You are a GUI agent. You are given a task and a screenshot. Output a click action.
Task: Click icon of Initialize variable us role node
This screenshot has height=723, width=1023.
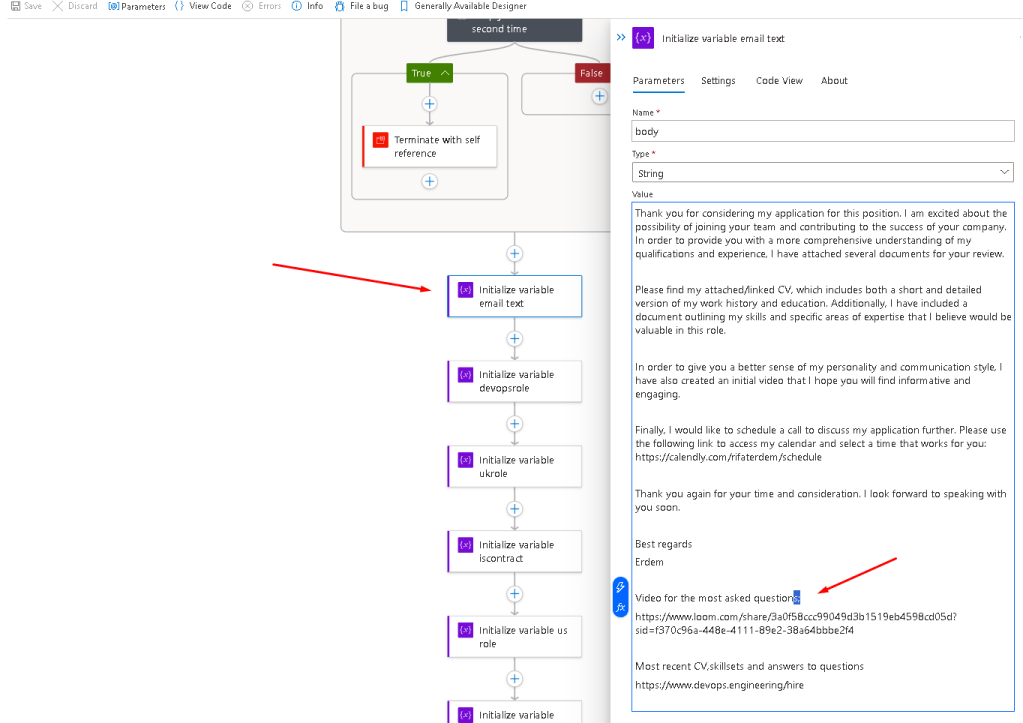pyautogui.click(x=465, y=630)
